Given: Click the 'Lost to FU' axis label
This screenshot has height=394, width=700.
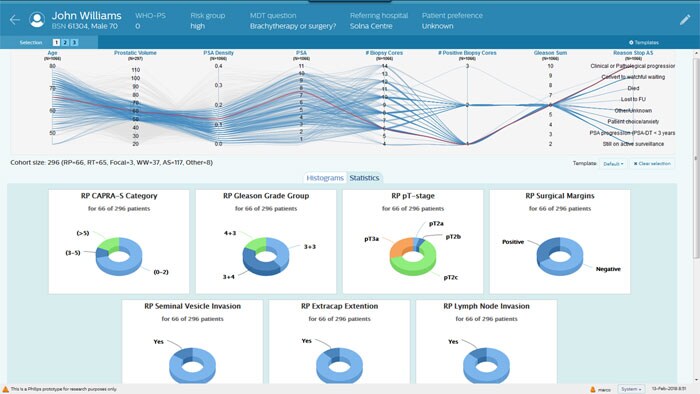Looking at the screenshot, I should tap(633, 99).
